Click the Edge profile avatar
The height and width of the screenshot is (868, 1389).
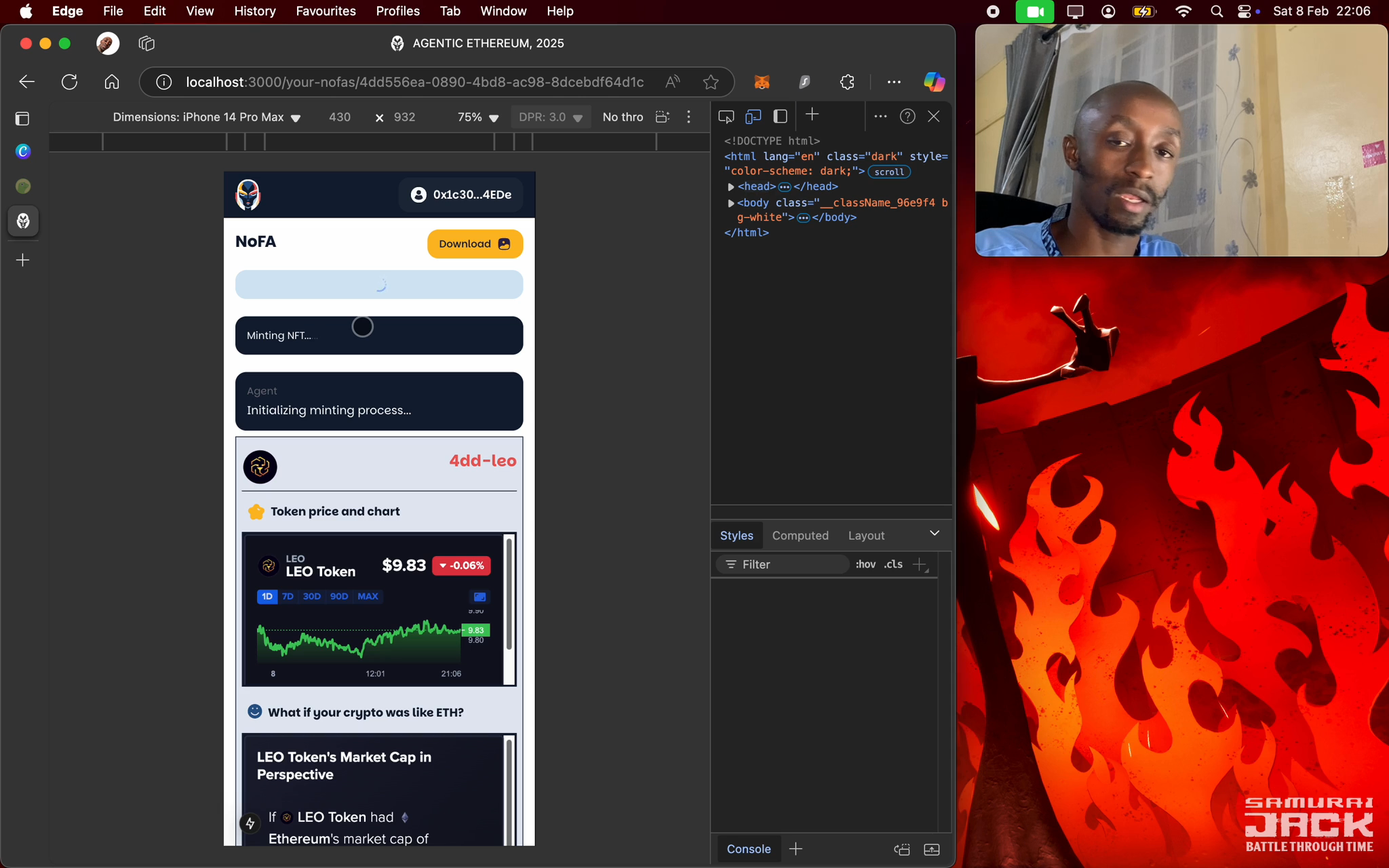point(108,43)
